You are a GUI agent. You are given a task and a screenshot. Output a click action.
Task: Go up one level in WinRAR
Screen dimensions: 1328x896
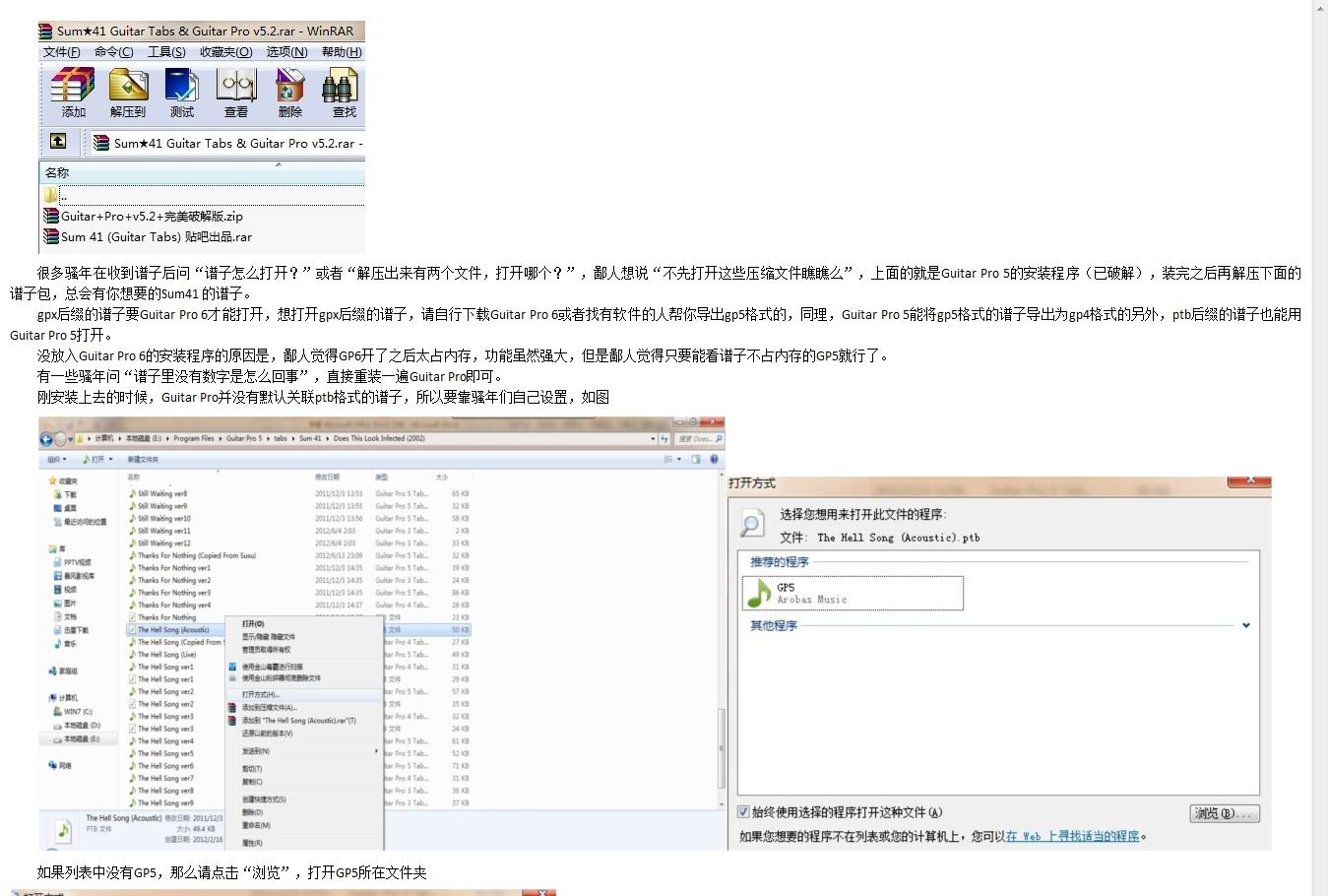point(58,142)
